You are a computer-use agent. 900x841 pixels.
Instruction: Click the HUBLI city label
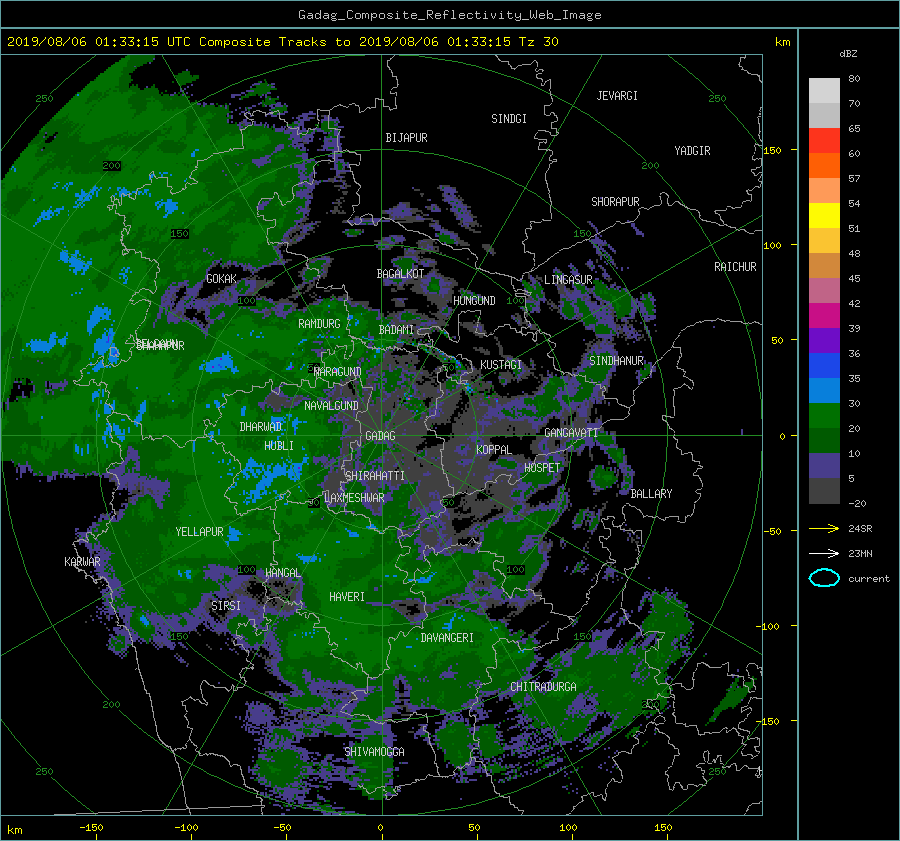pos(278,446)
